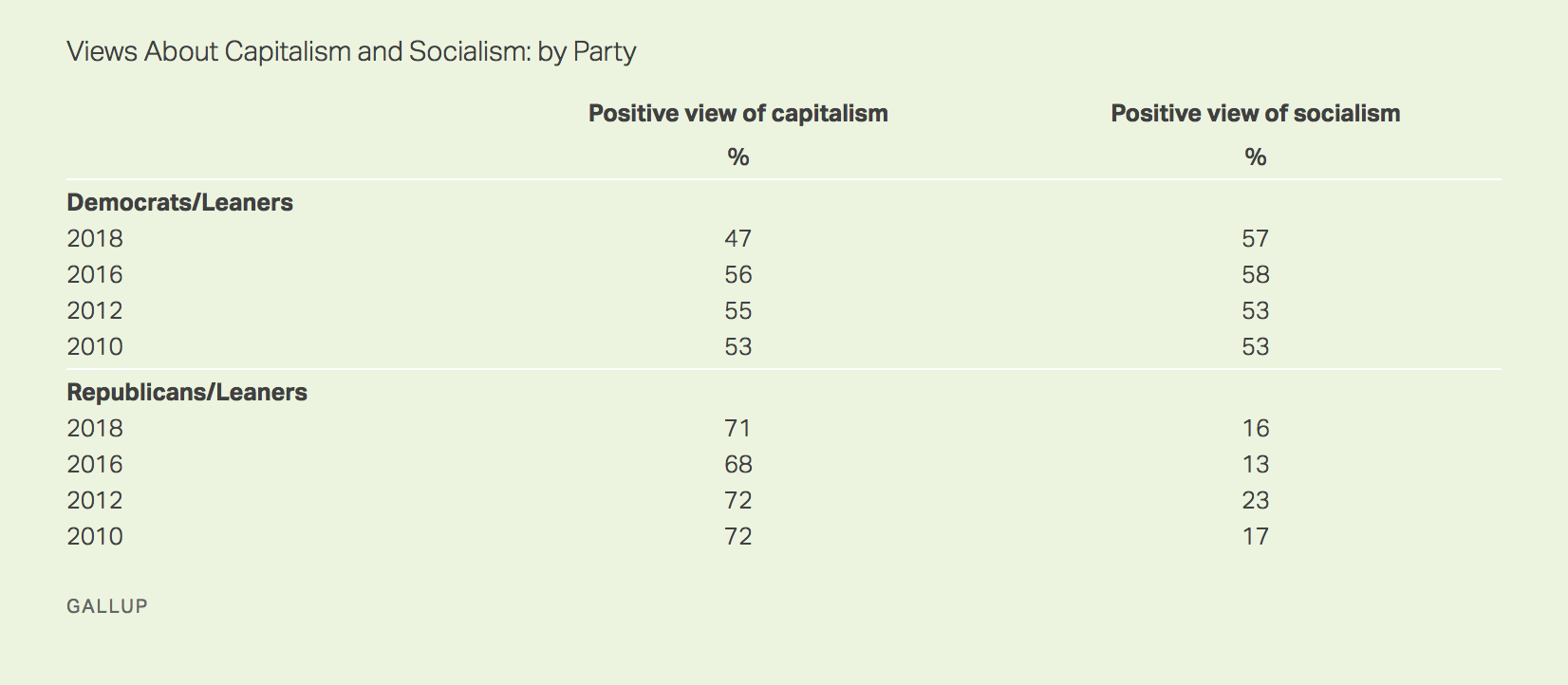Click the GALLUP source label

pyautogui.click(x=107, y=606)
